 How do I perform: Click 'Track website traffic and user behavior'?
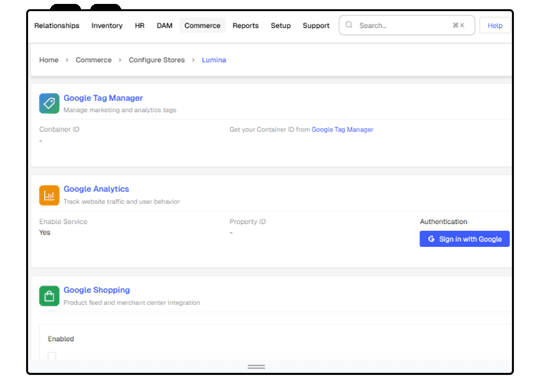click(x=122, y=201)
